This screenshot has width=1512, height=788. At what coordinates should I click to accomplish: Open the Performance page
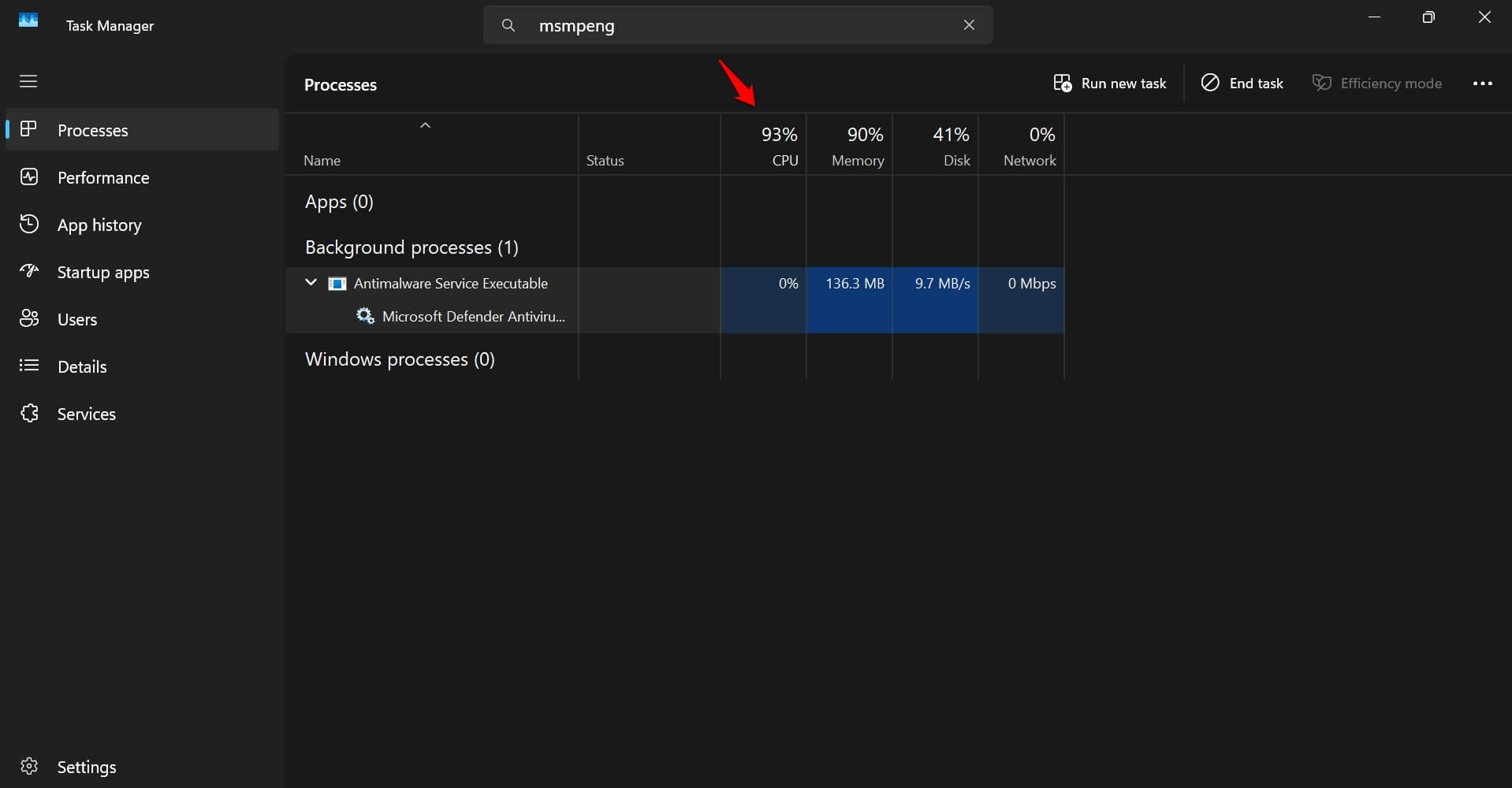(x=142, y=177)
